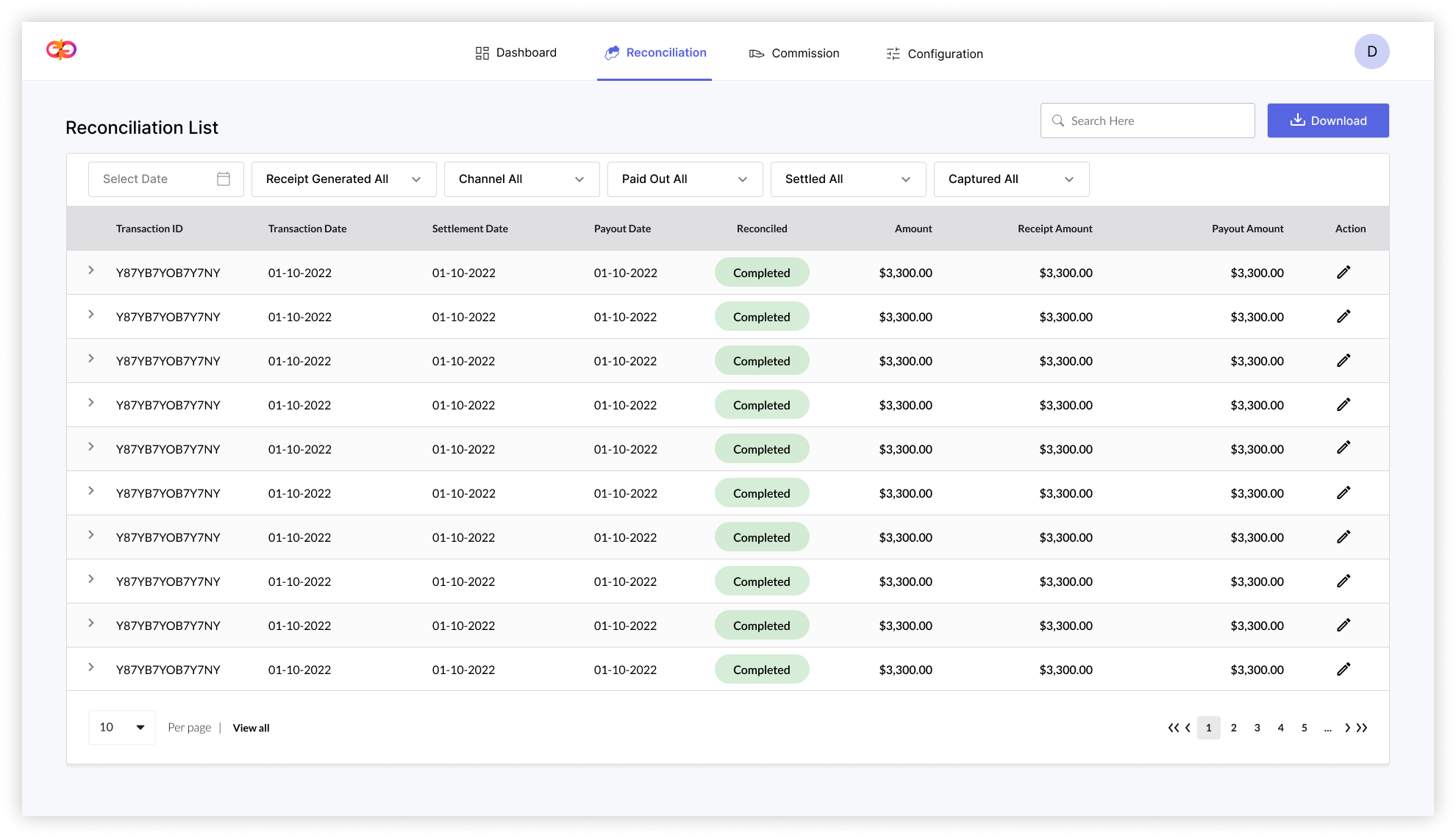The image size is (1456, 838).
Task: Jump to last page using double-right arrows
Action: (1362, 728)
